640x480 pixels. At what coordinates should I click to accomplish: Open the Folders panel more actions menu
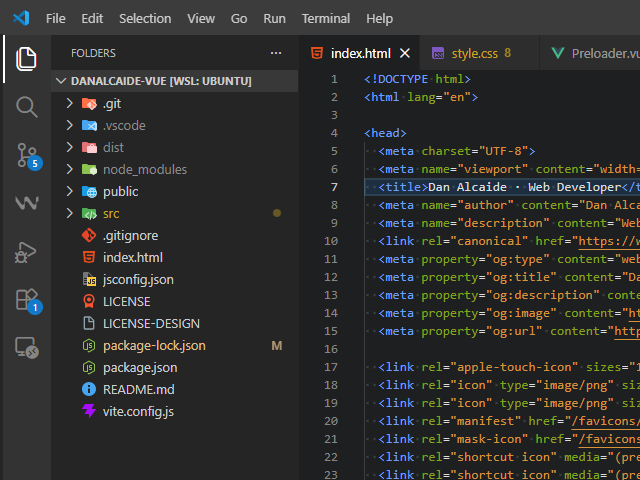[x=276, y=53]
